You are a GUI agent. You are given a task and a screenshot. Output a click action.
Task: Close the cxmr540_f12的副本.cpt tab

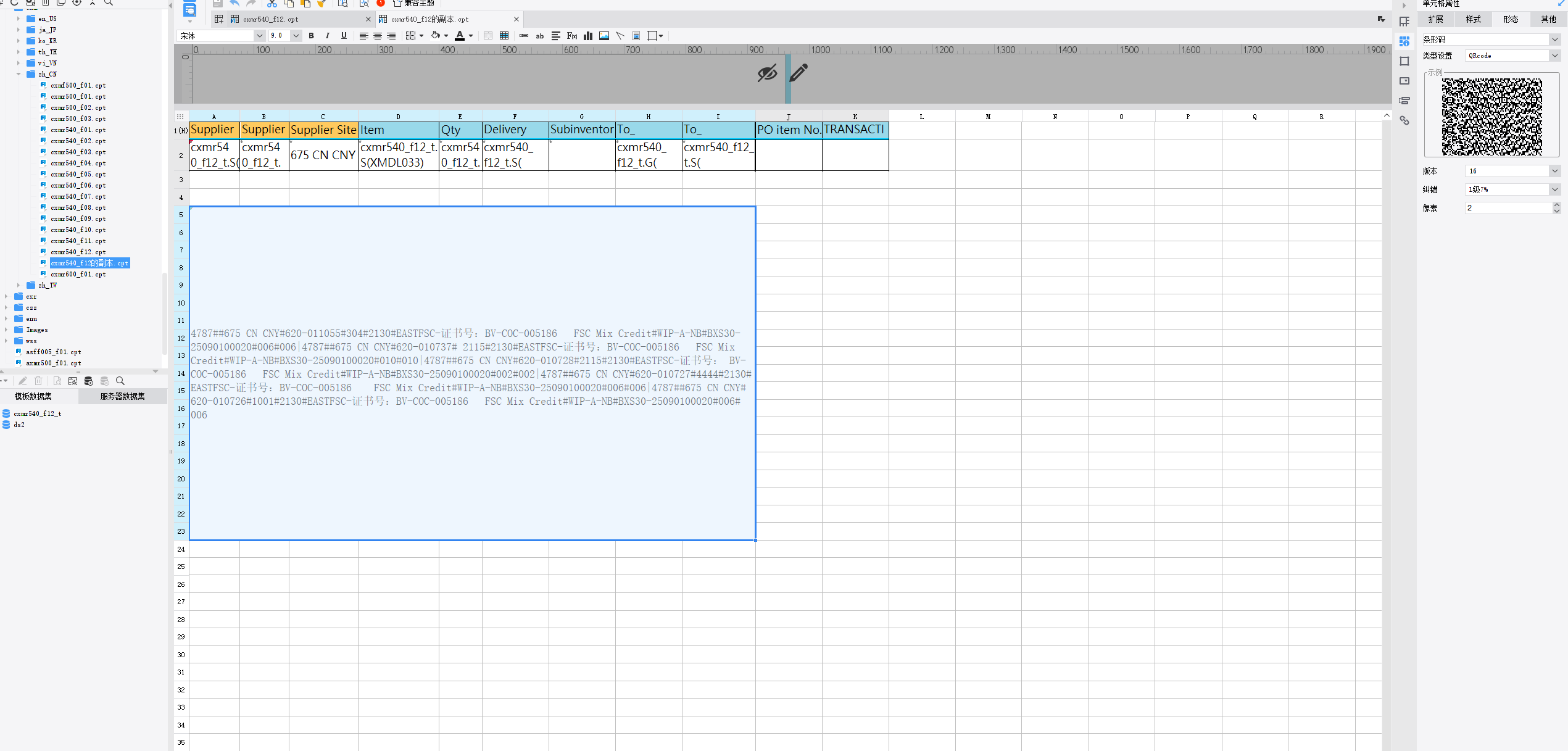pyautogui.click(x=516, y=19)
